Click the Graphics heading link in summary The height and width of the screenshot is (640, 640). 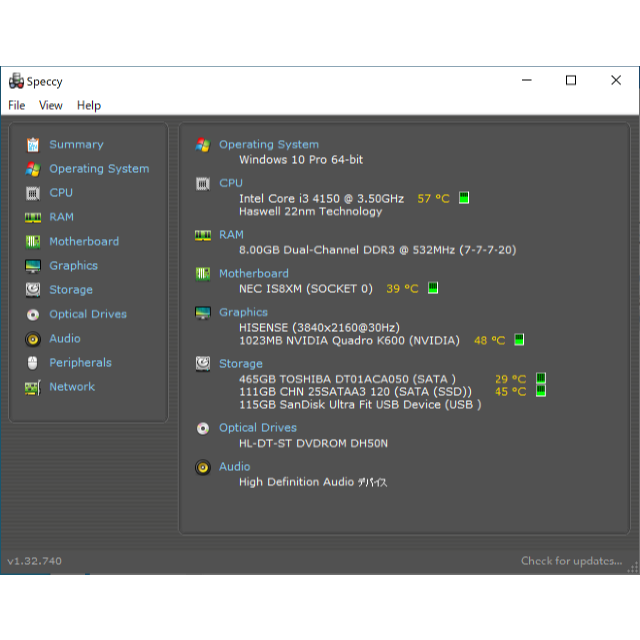[243, 312]
